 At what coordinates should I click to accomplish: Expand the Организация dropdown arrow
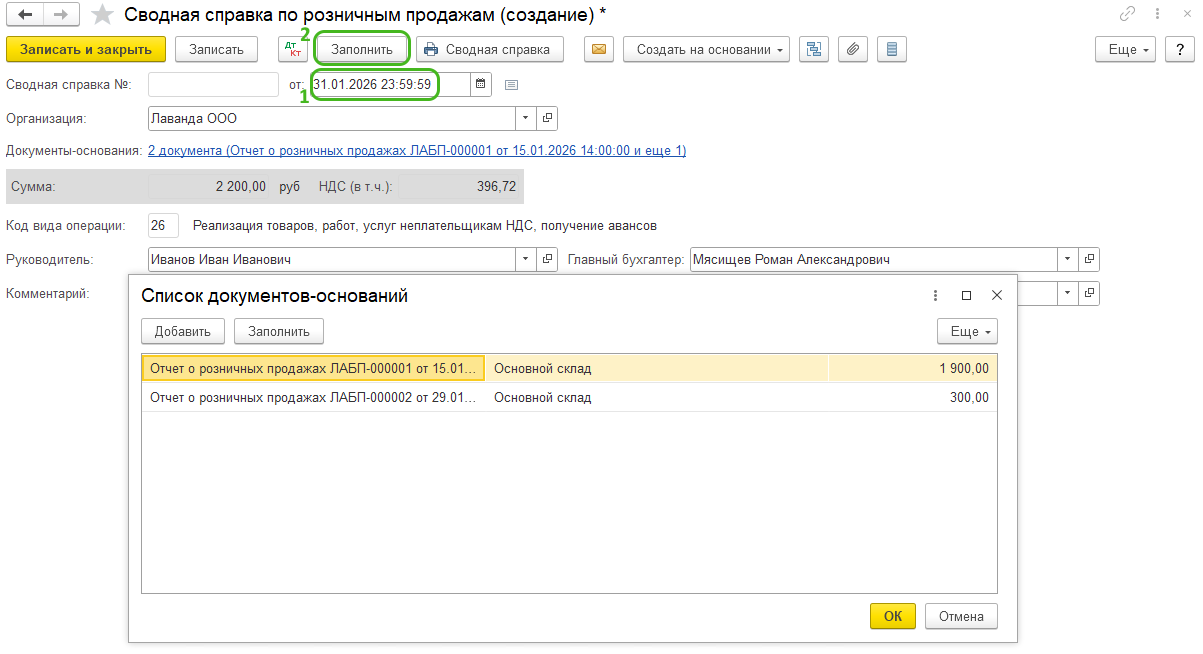click(x=527, y=118)
